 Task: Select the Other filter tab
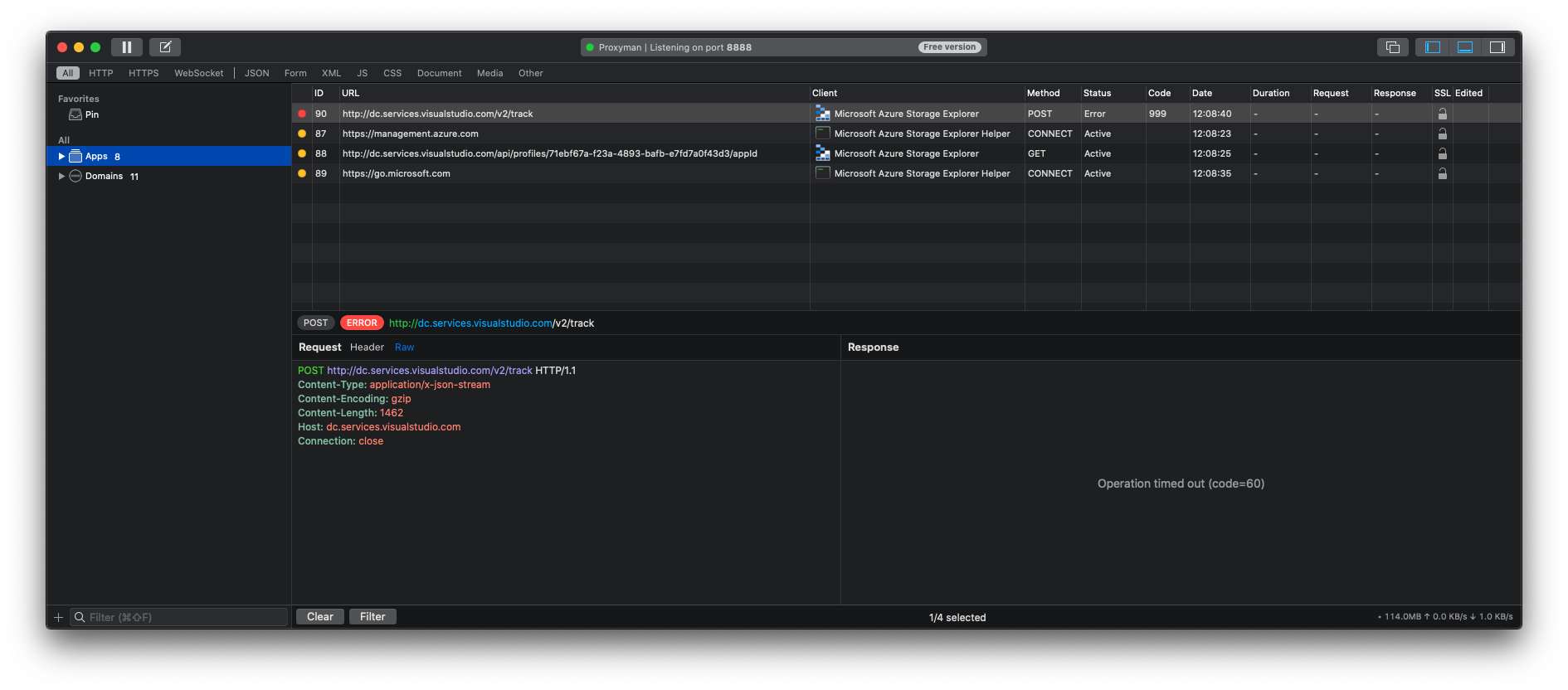(531, 73)
